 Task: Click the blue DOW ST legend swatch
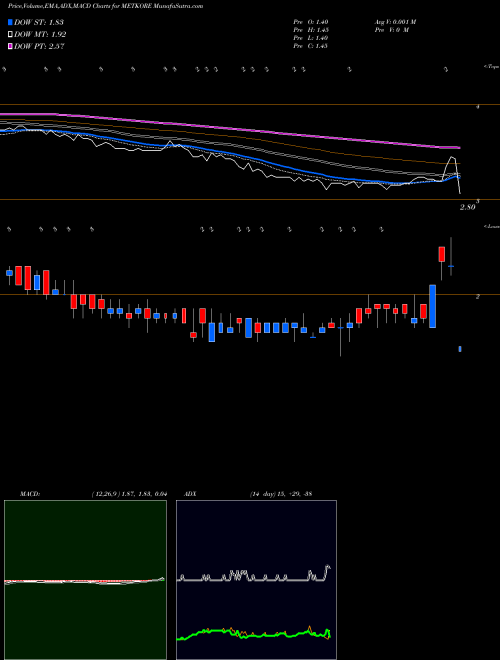pyautogui.click(x=10, y=22)
